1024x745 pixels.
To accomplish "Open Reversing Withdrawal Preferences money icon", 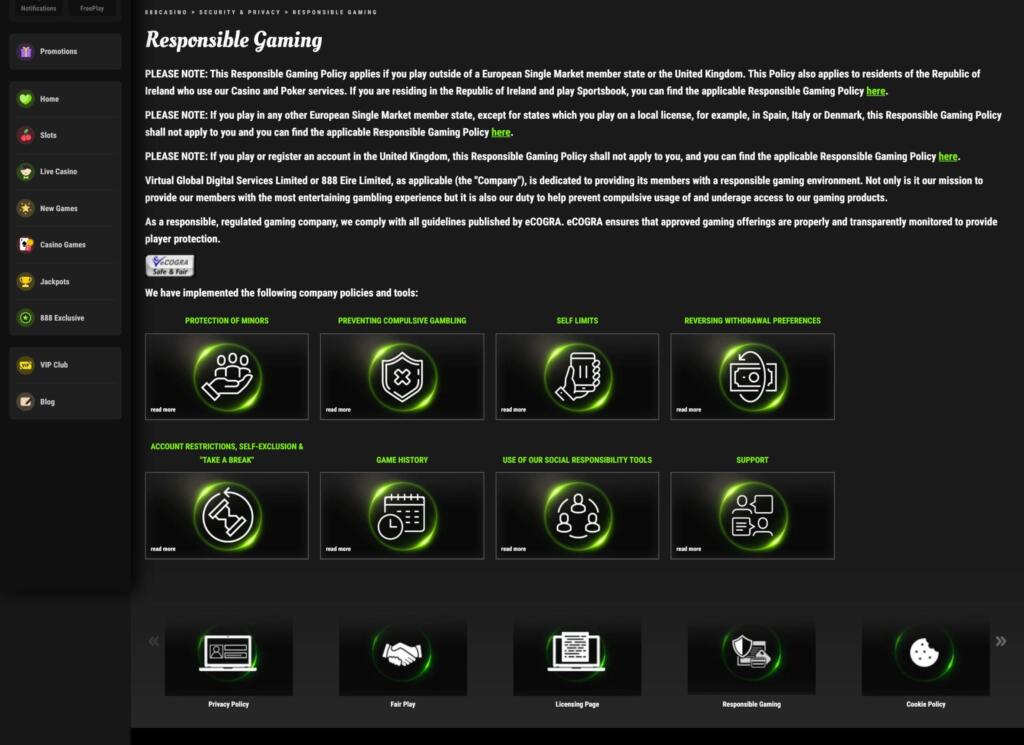I will coord(752,377).
